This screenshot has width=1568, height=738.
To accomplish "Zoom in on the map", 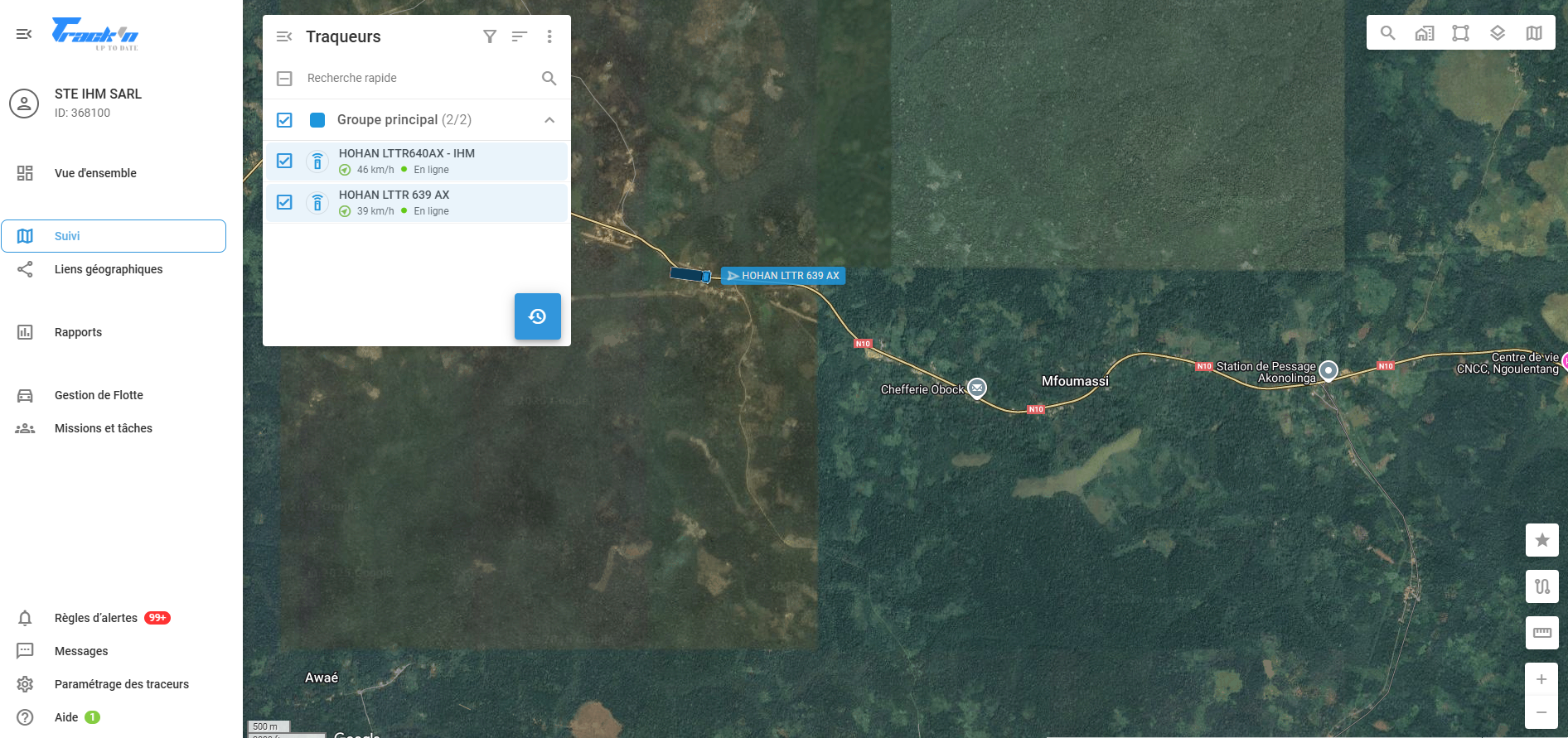I will [1541, 679].
